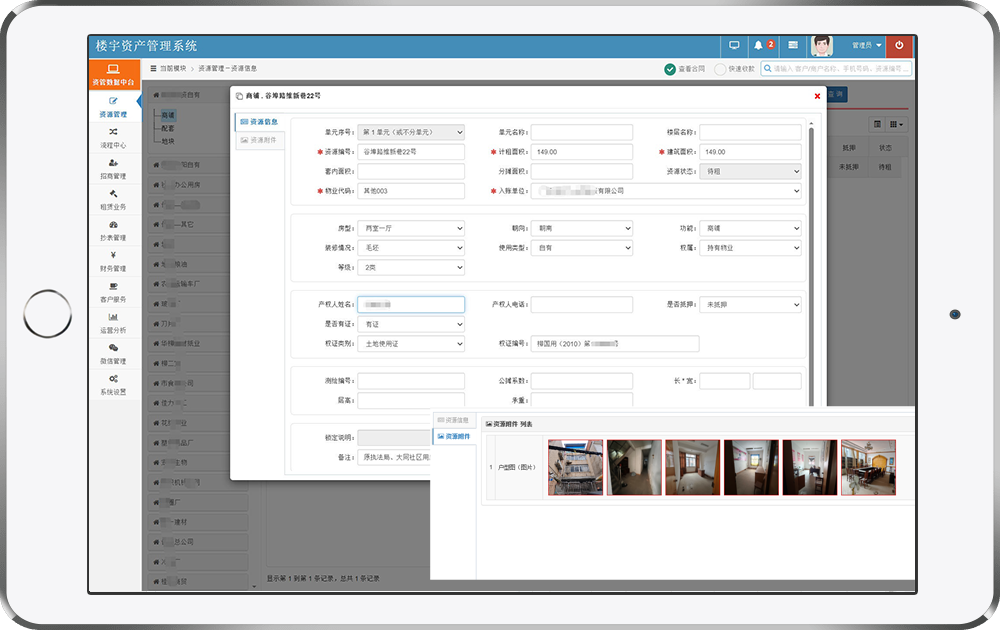Open the 使用类型 dropdown
This screenshot has width=1000, height=630.
pos(582,247)
